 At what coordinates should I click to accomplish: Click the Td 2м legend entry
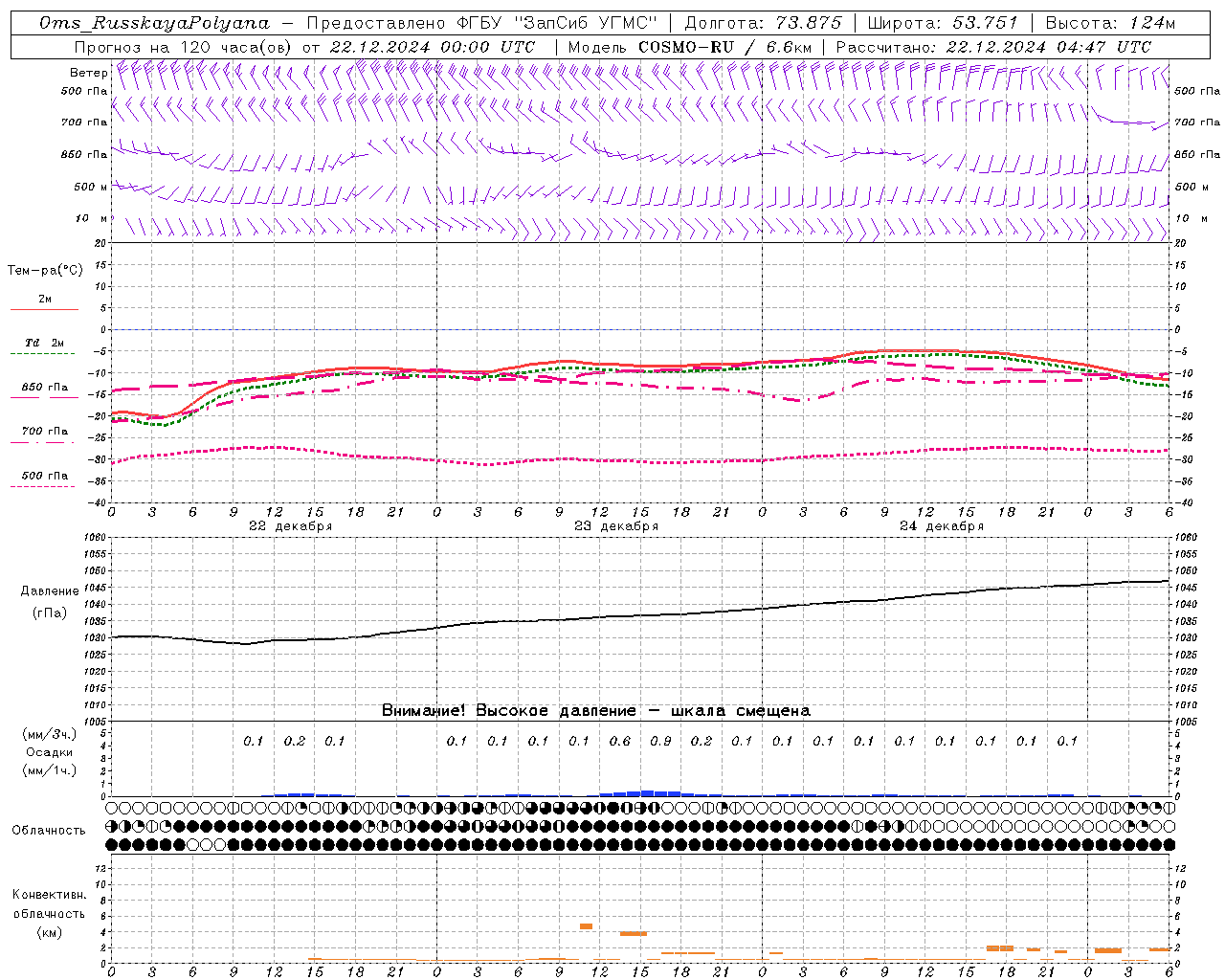44,343
